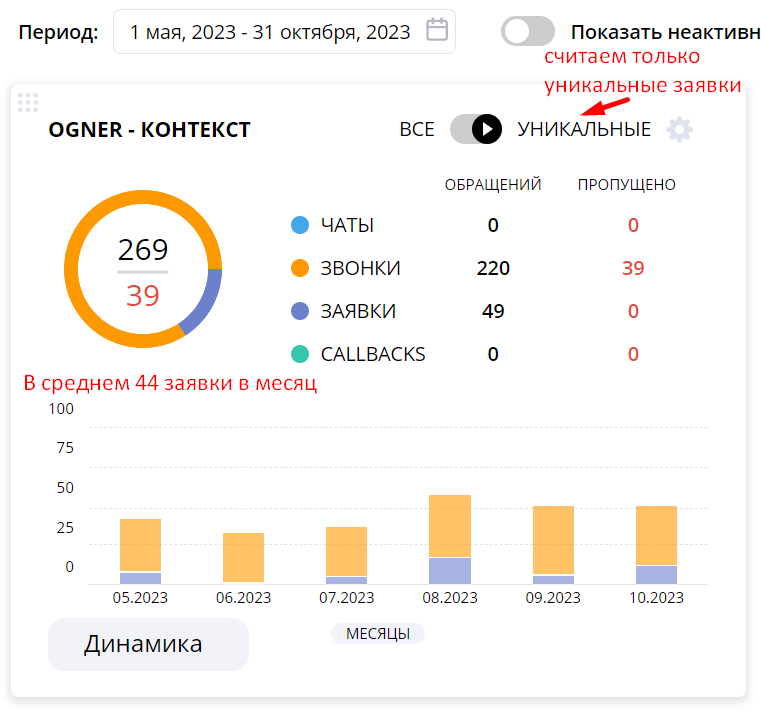Open widget settings gear icon
The width and height of the screenshot is (761, 716).
pyautogui.click(x=679, y=129)
